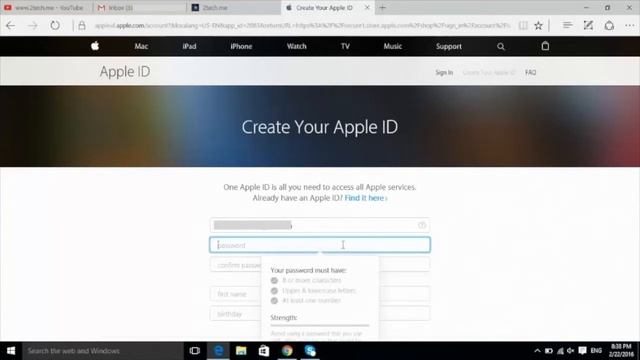Click the Edge icon on taskbar
Image resolution: width=640 pixels, height=360 pixels.
[218, 351]
